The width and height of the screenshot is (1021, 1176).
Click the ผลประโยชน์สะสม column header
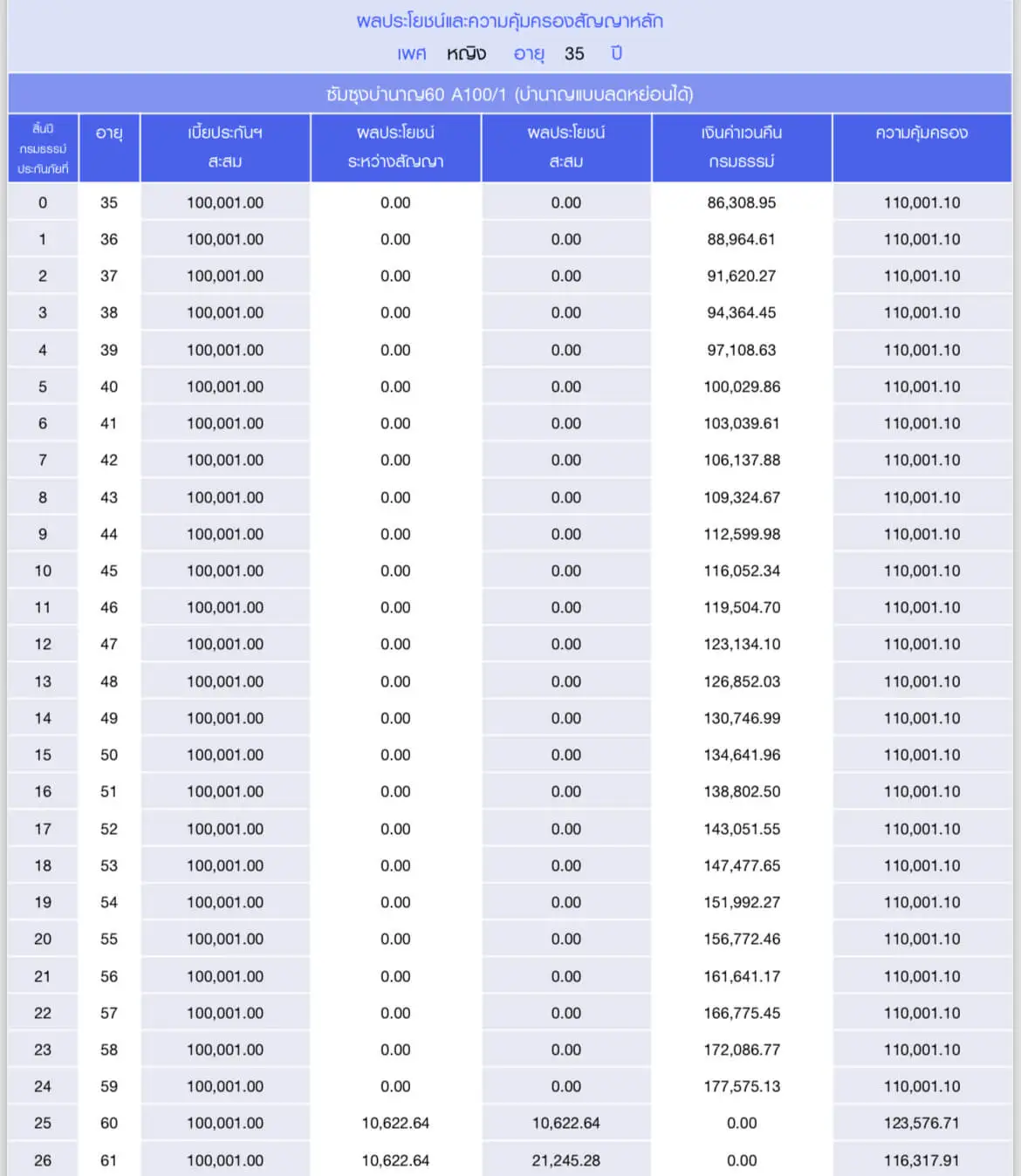[565, 147]
